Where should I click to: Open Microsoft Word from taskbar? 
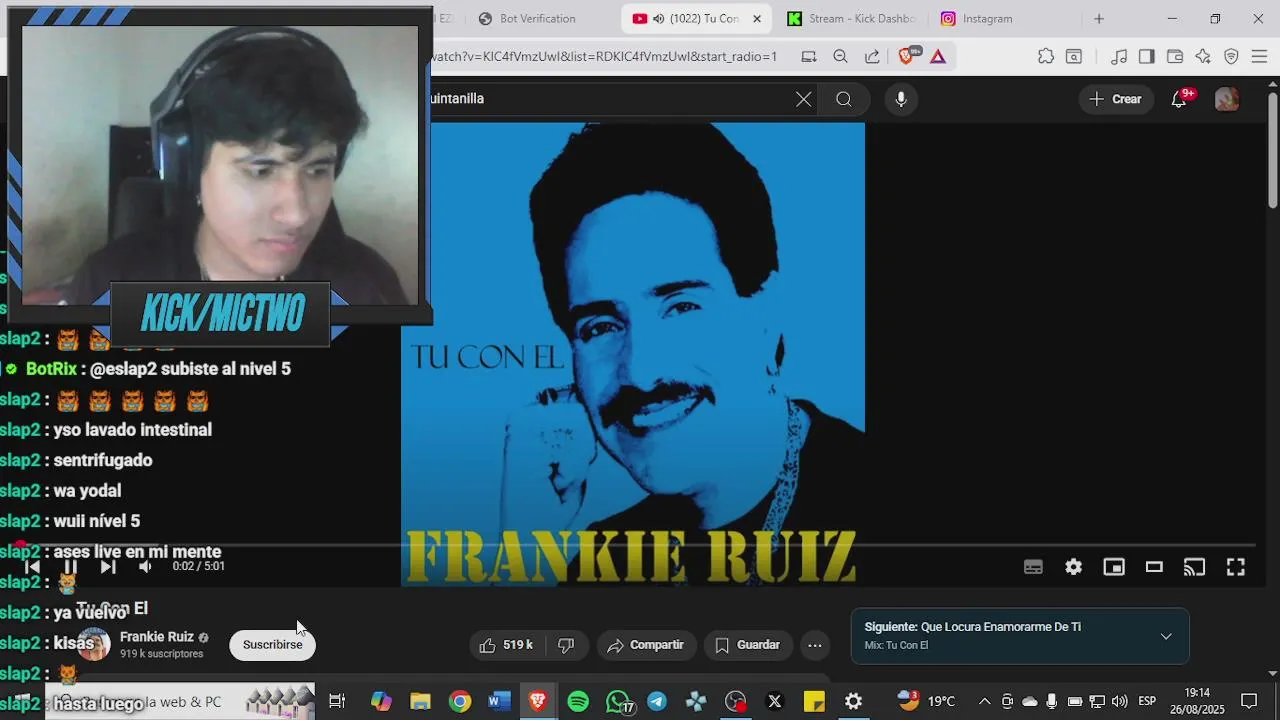click(499, 702)
